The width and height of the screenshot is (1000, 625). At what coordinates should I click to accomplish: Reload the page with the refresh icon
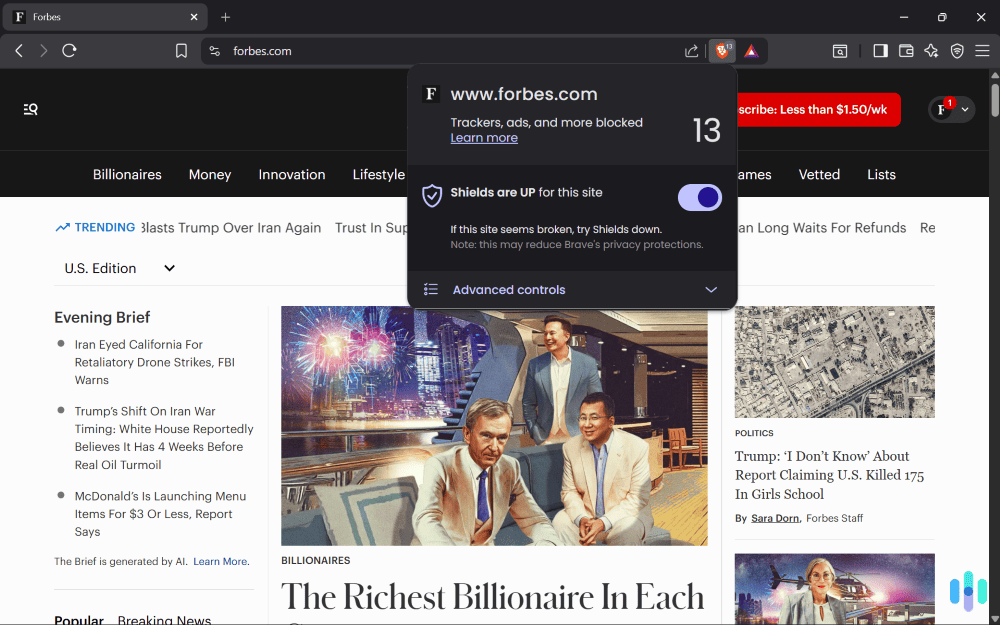tap(69, 50)
